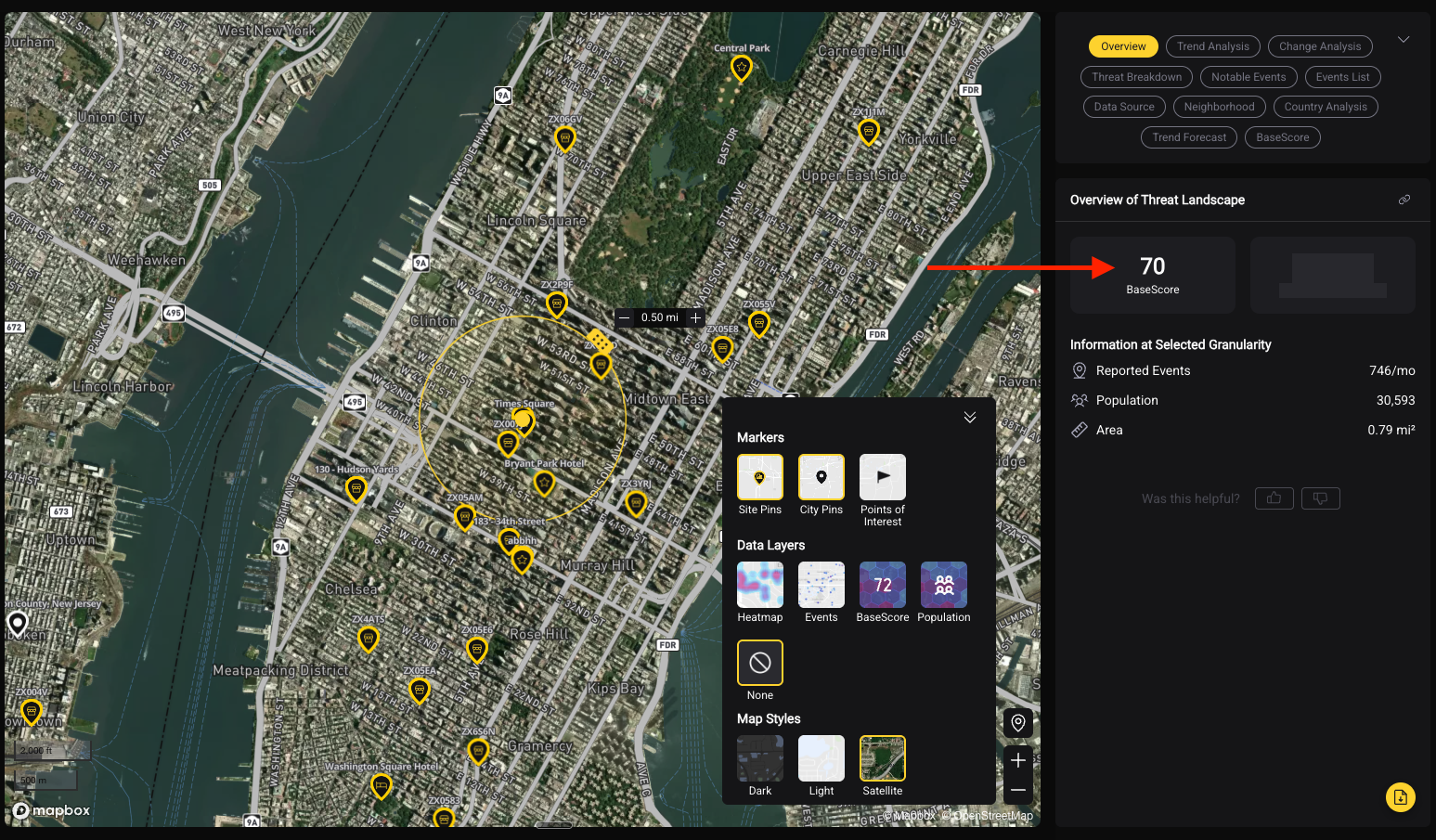
Task: Open the Neighborhood tab
Action: 1219,107
